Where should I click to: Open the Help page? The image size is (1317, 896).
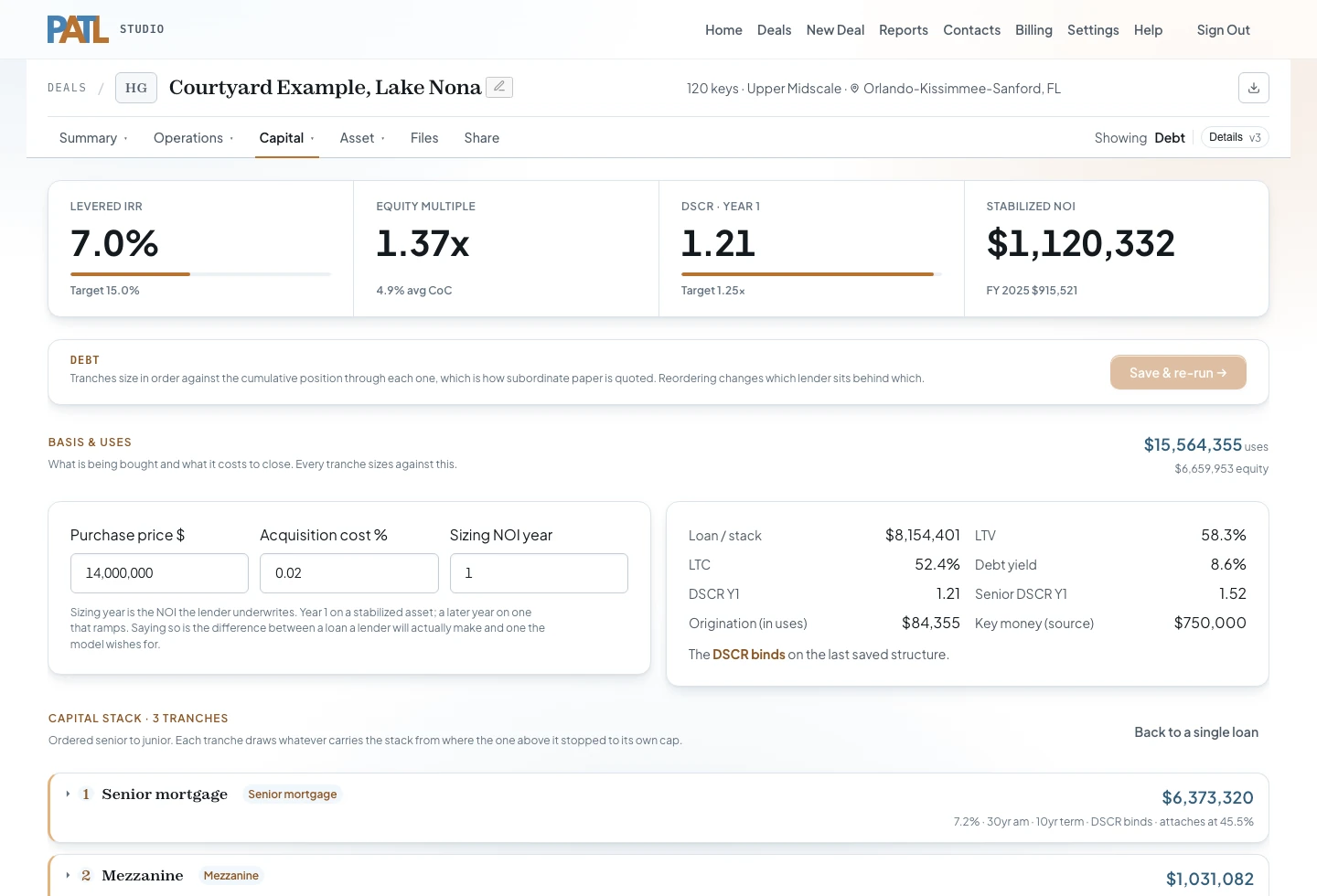(x=1148, y=30)
